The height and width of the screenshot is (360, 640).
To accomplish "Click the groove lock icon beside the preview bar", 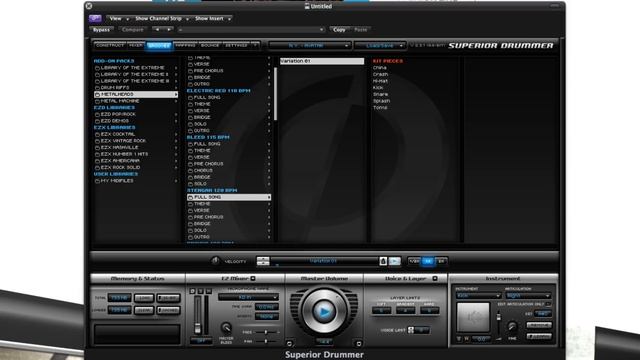I will click(x=383, y=261).
